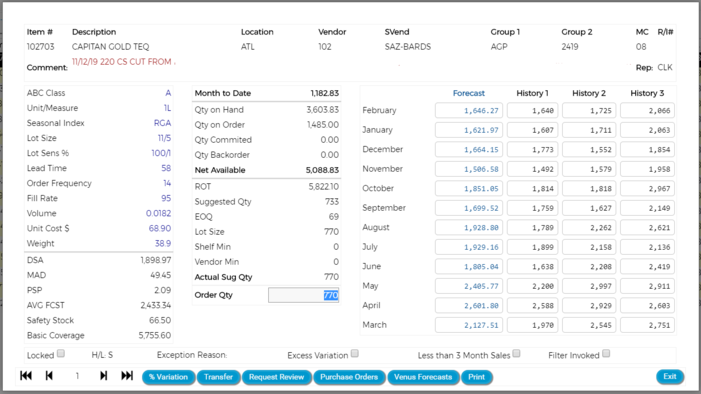The image size is (701, 394).
Task: View Venus Forecasts
Action: pyautogui.click(x=423, y=377)
